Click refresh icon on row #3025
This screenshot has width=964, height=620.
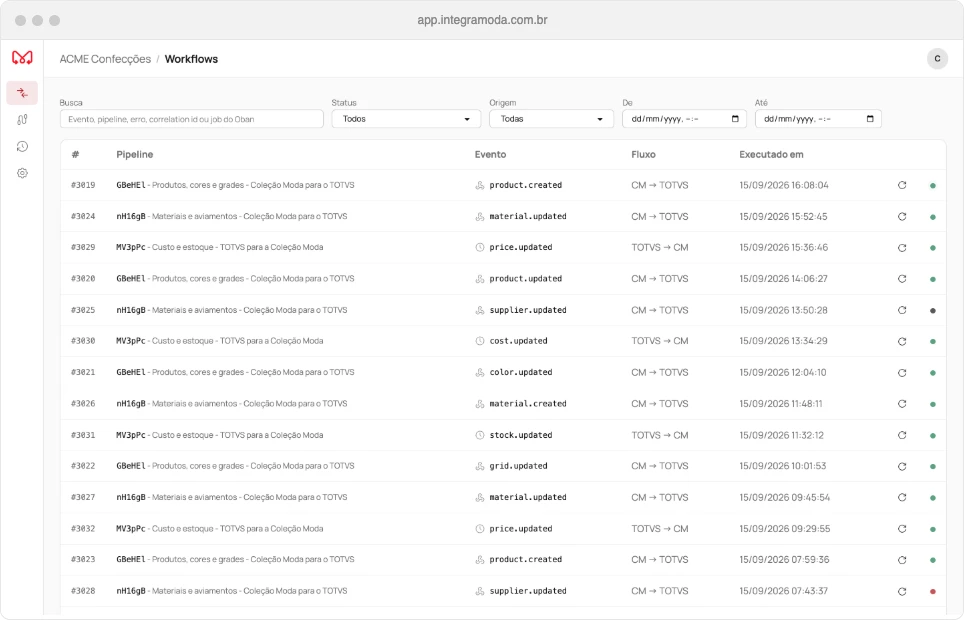[x=902, y=310]
